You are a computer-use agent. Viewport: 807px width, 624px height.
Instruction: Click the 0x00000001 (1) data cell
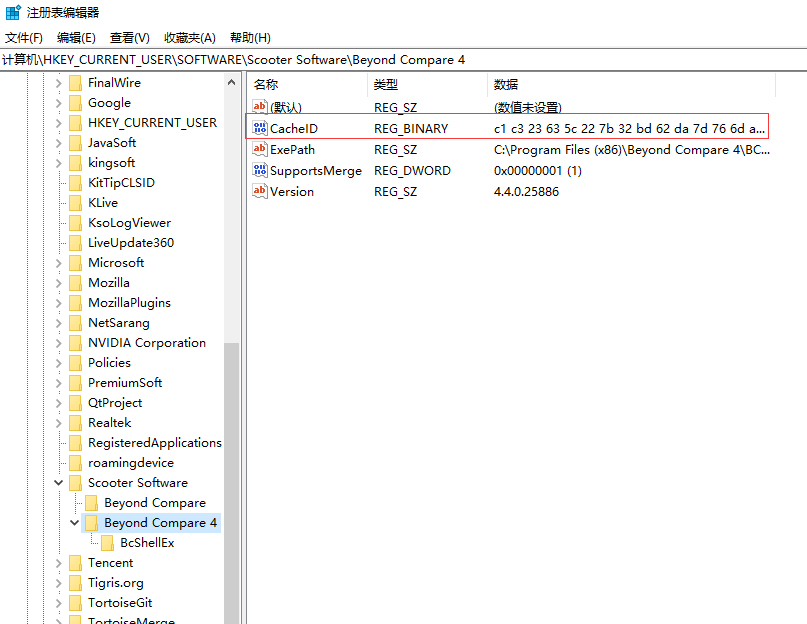coord(537,170)
